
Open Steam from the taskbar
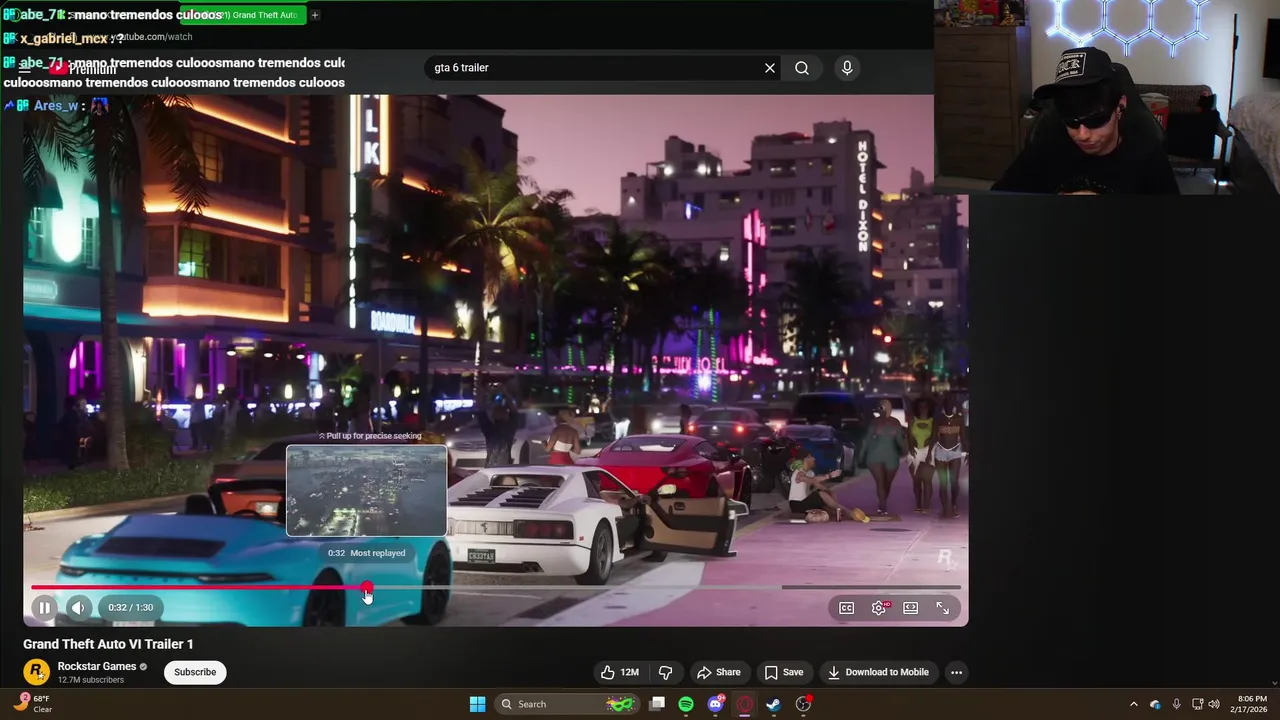click(773, 704)
